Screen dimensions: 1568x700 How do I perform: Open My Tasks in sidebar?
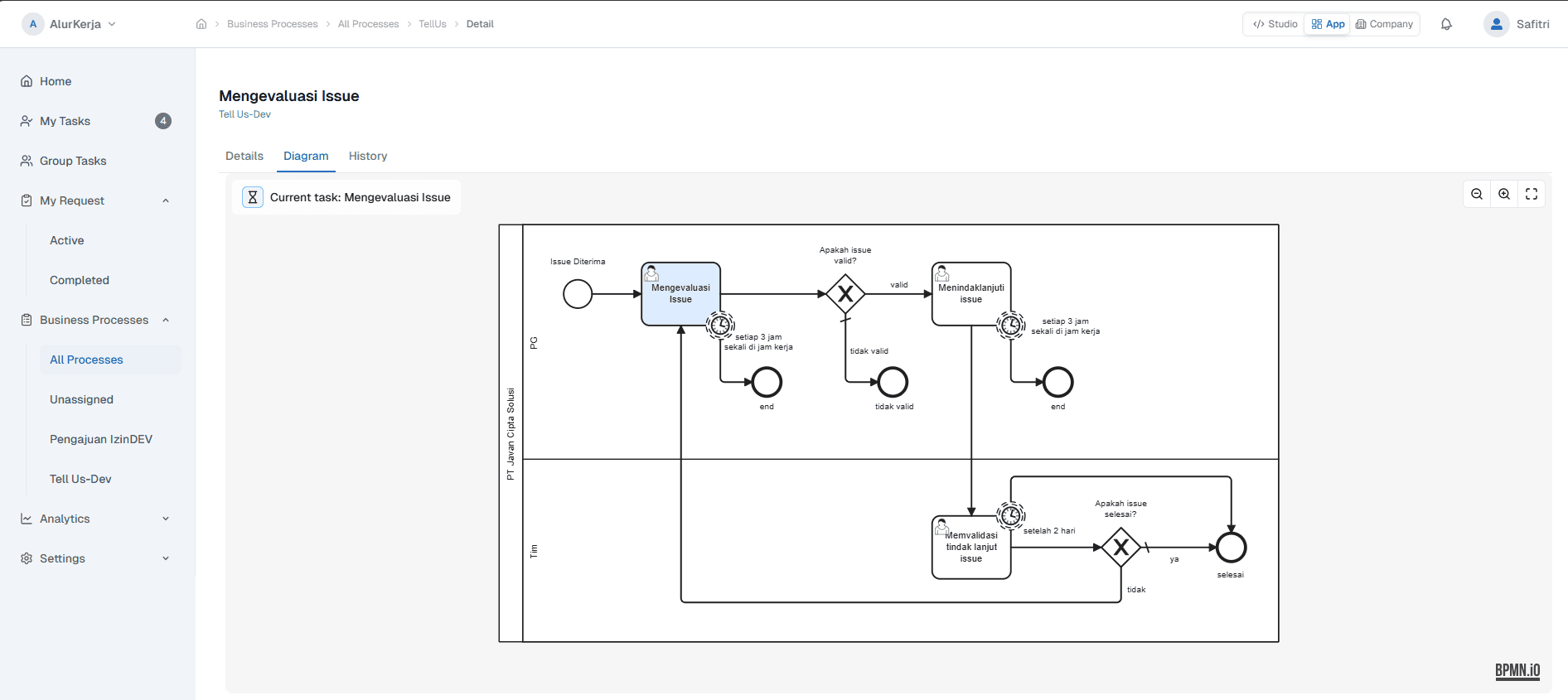(x=65, y=121)
